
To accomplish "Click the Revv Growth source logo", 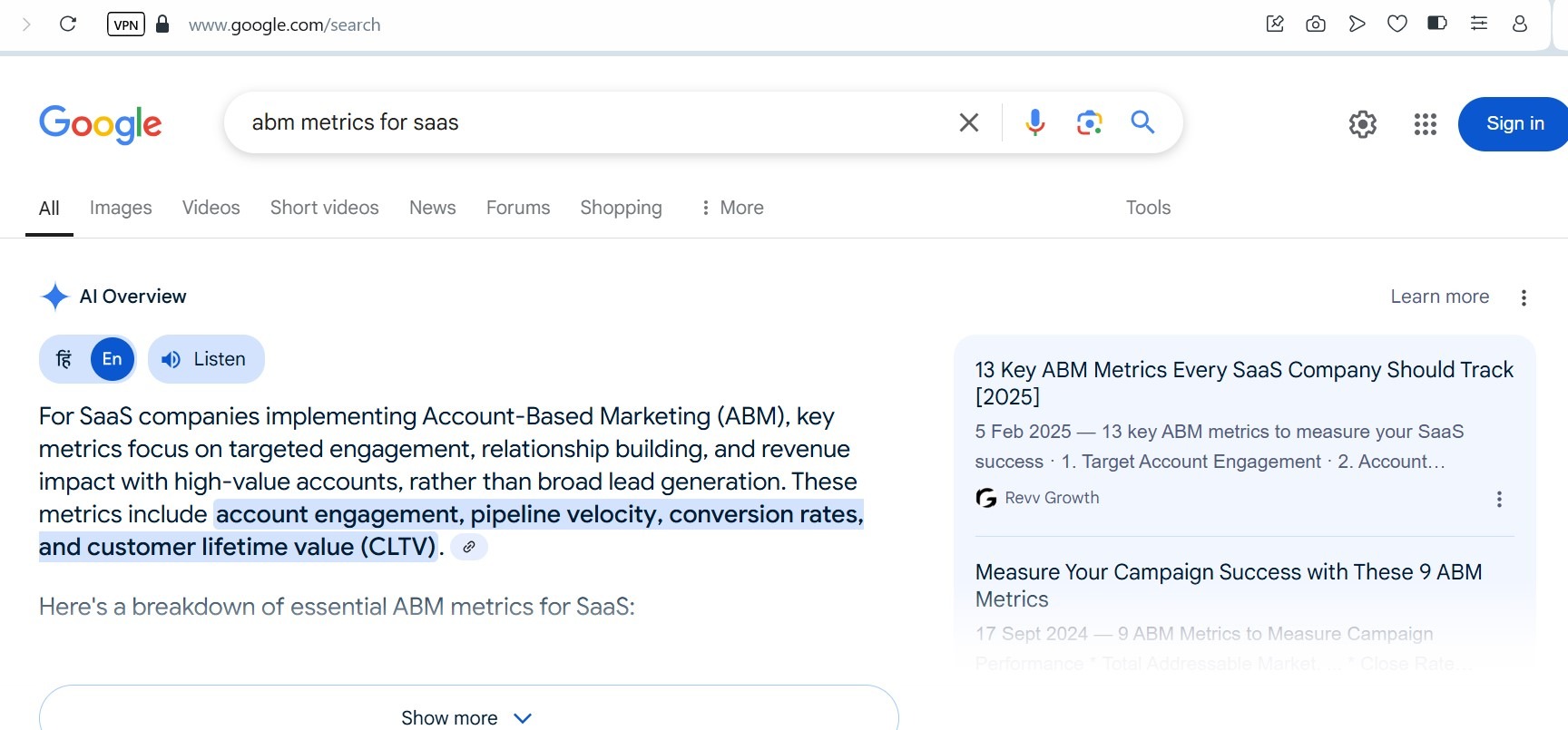I will pyautogui.click(x=986, y=498).
